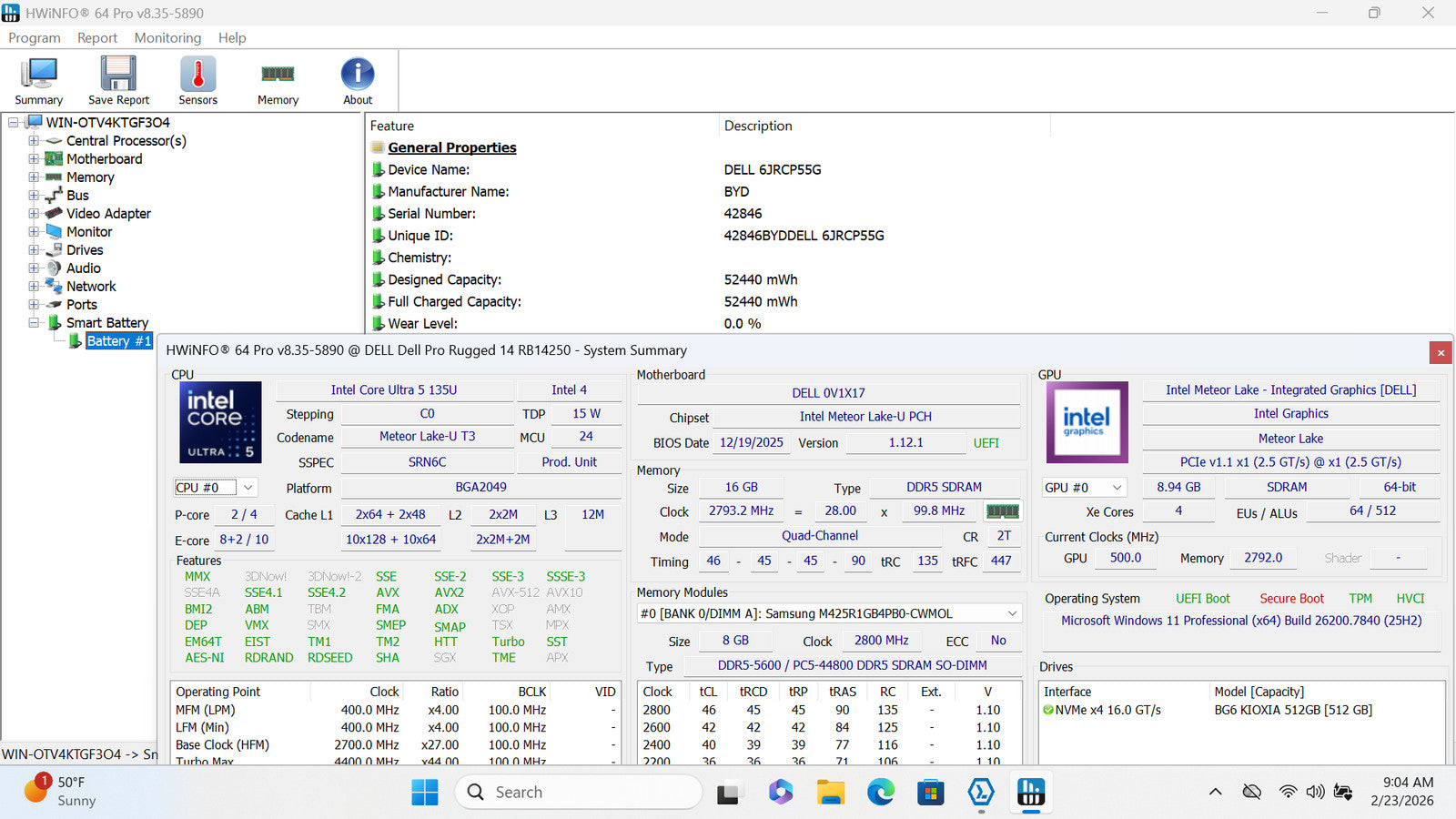Collapse the Smart Battery tree node
The height and width of the screenshot is (819, 1456).
pyautogui.click(x=34, y=323)
